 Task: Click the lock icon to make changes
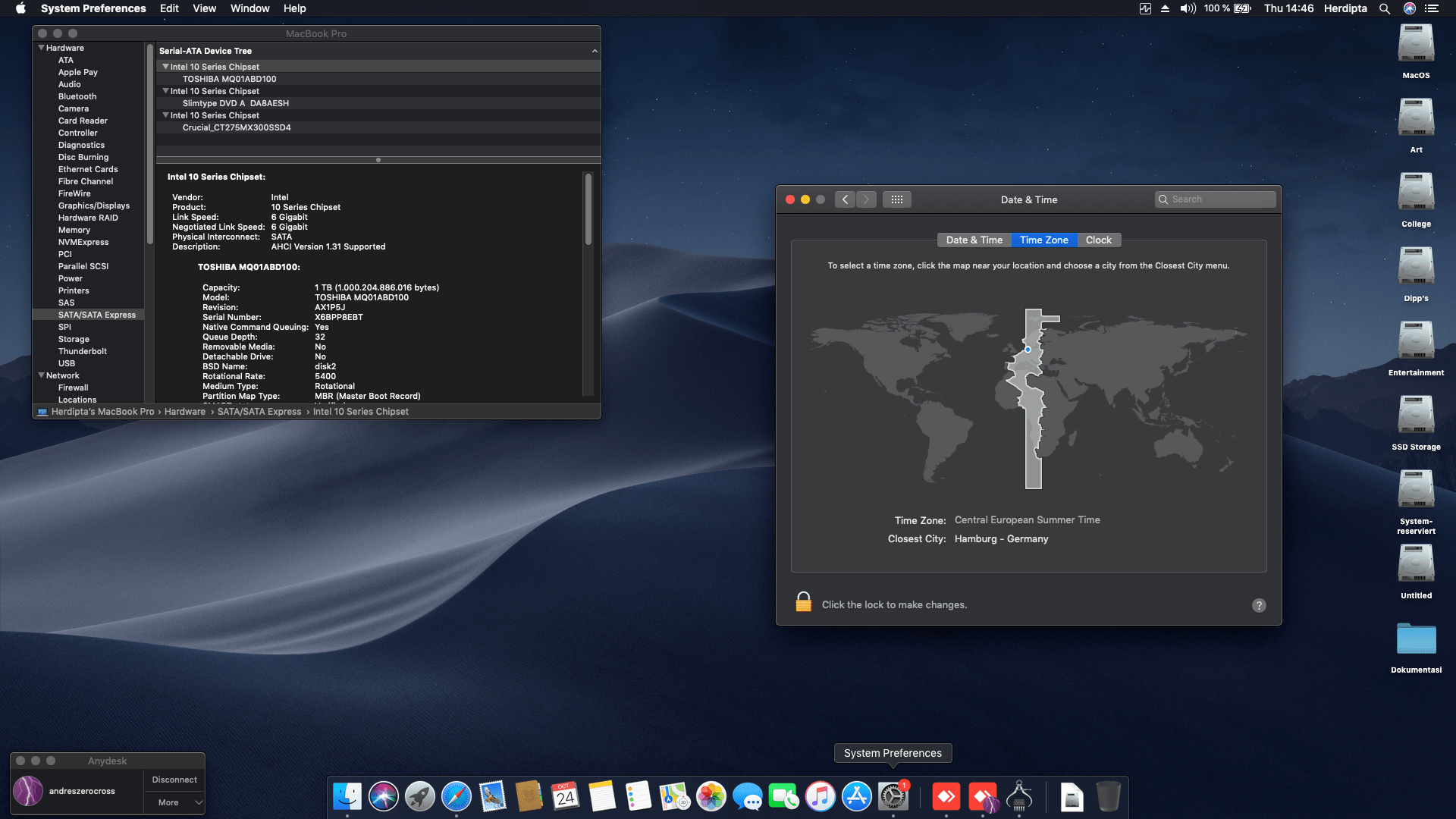(802, 602)
